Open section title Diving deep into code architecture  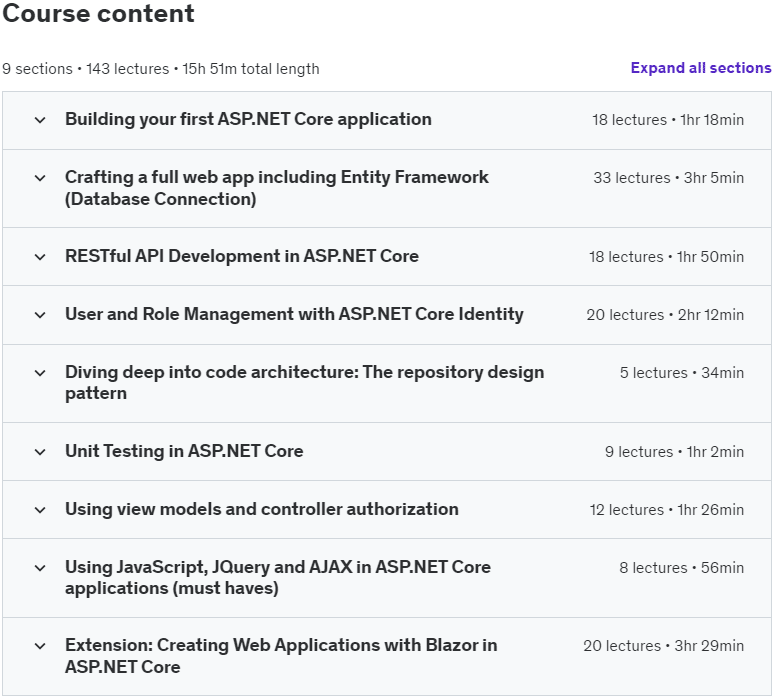pos(305,383)
